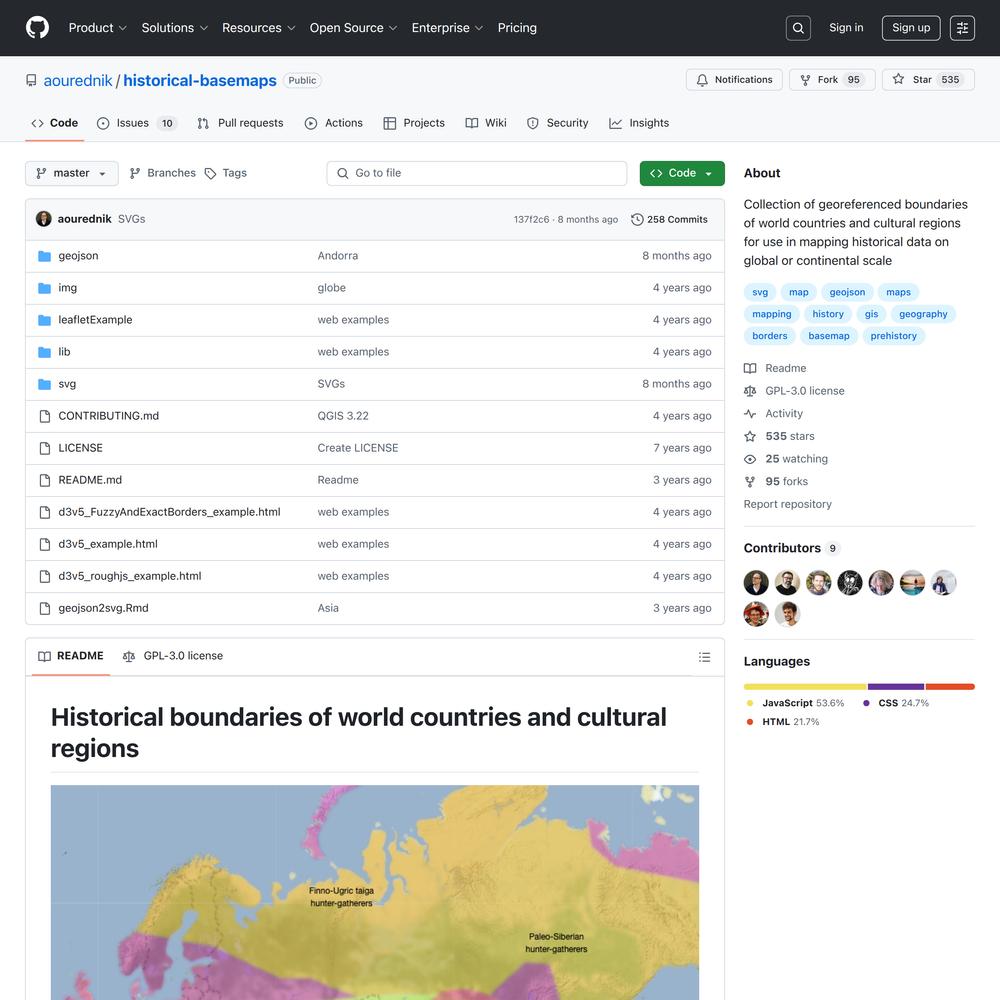The width and height of the screenshot is (1000, 1000).
Task: Click the prehistory topic tag
Action: (x=893, y=336)
